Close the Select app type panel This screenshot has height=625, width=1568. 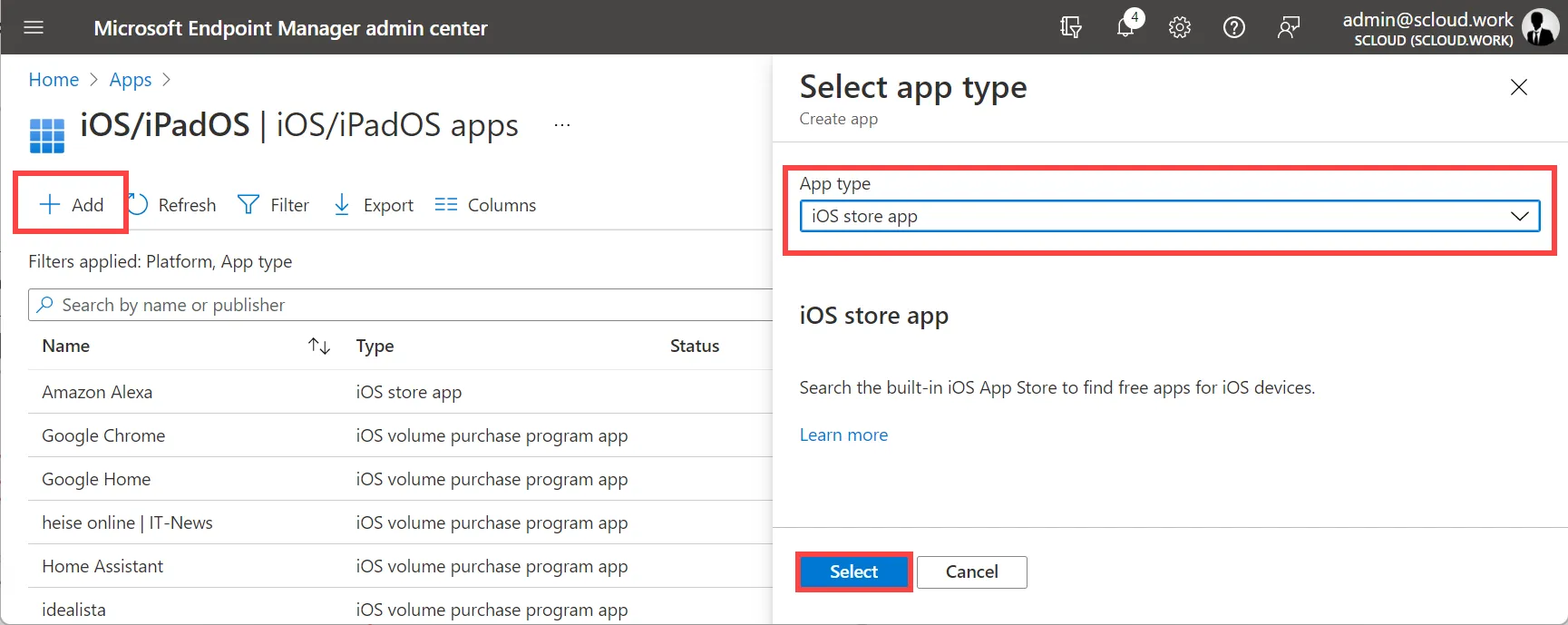[1519, 87]
